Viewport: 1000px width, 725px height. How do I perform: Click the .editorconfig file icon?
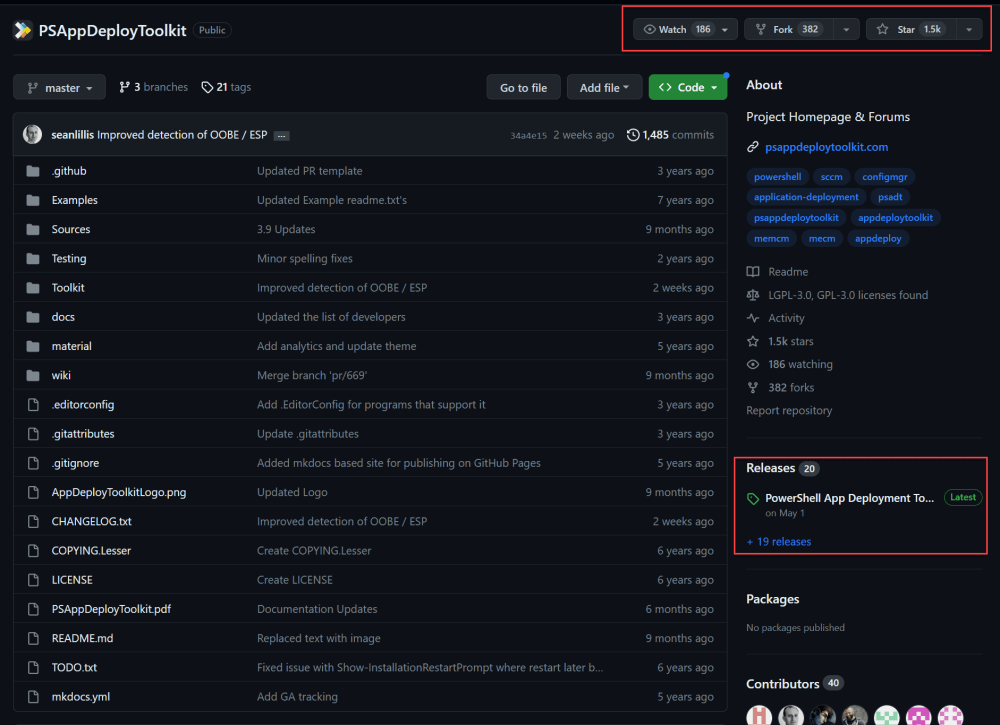click(x=33, y=405)
